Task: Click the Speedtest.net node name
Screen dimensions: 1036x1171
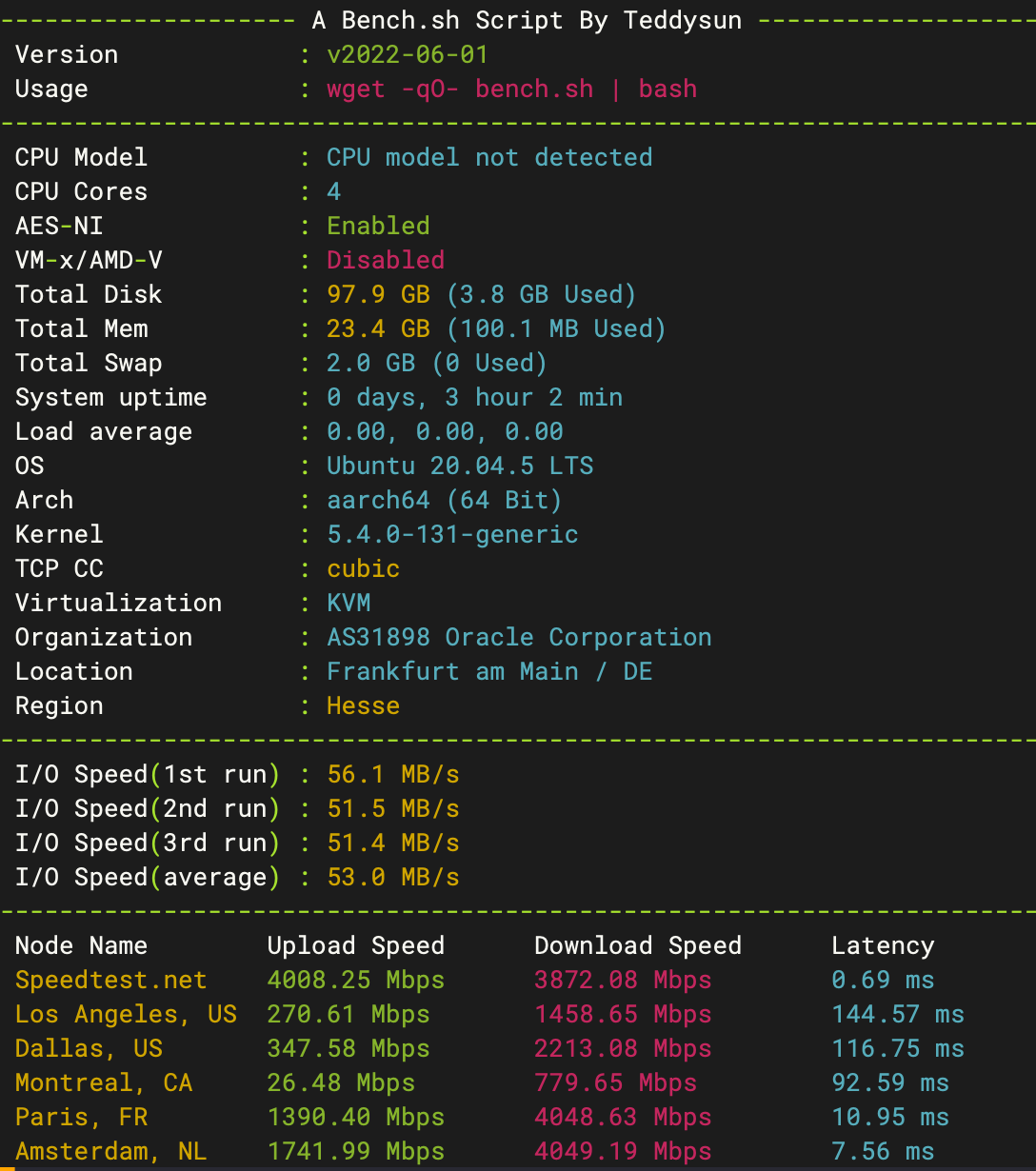Action: point(110,980)
